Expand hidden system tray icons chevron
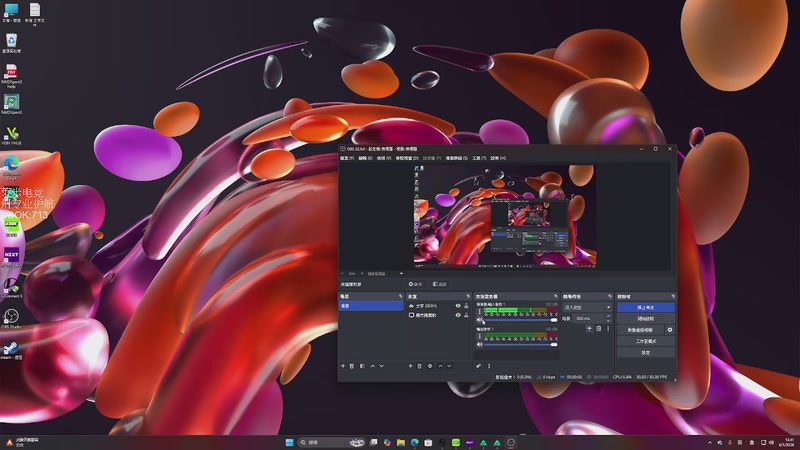The image size is (800, 450). 710,442
